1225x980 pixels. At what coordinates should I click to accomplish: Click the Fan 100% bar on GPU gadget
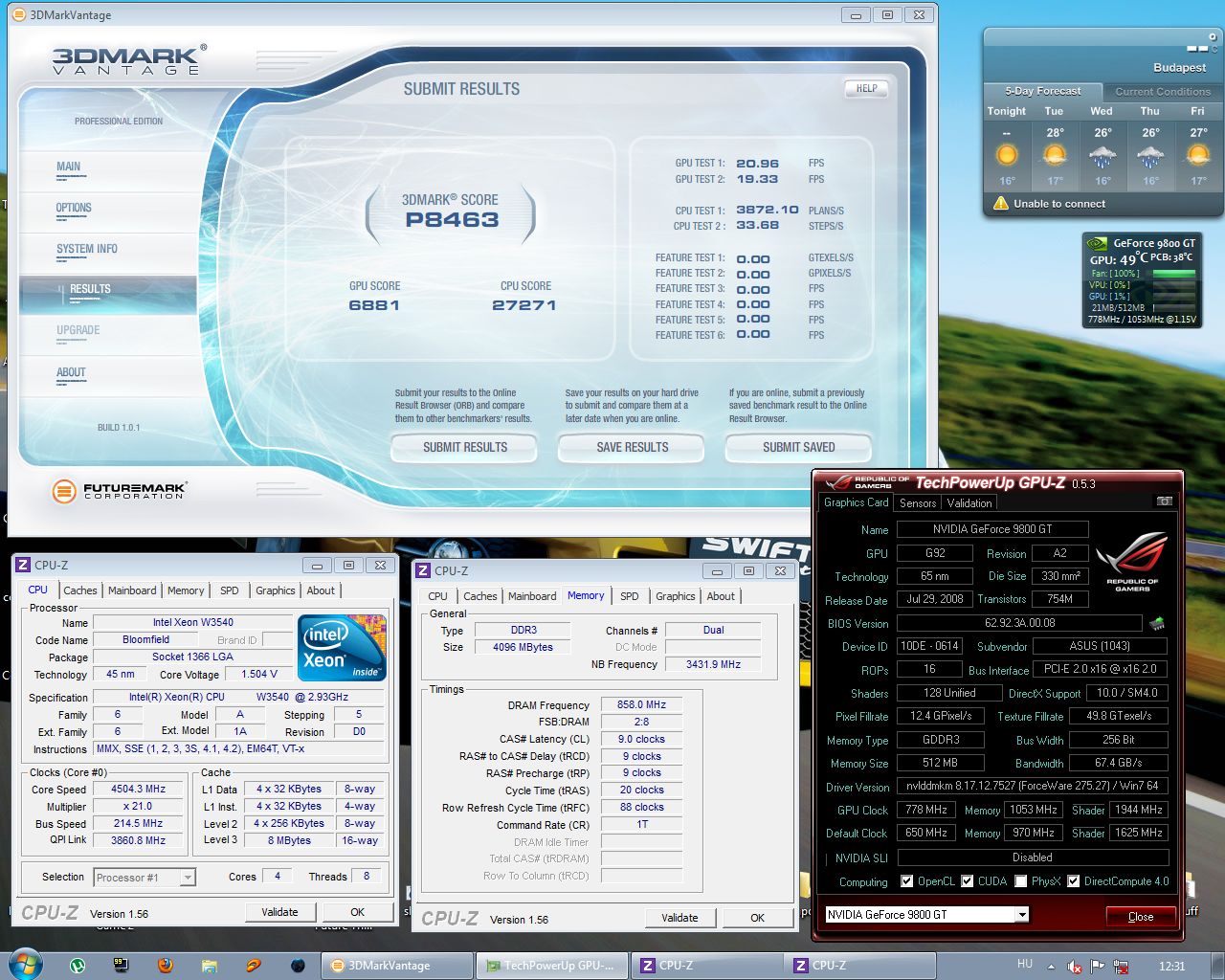point(1173,274)
